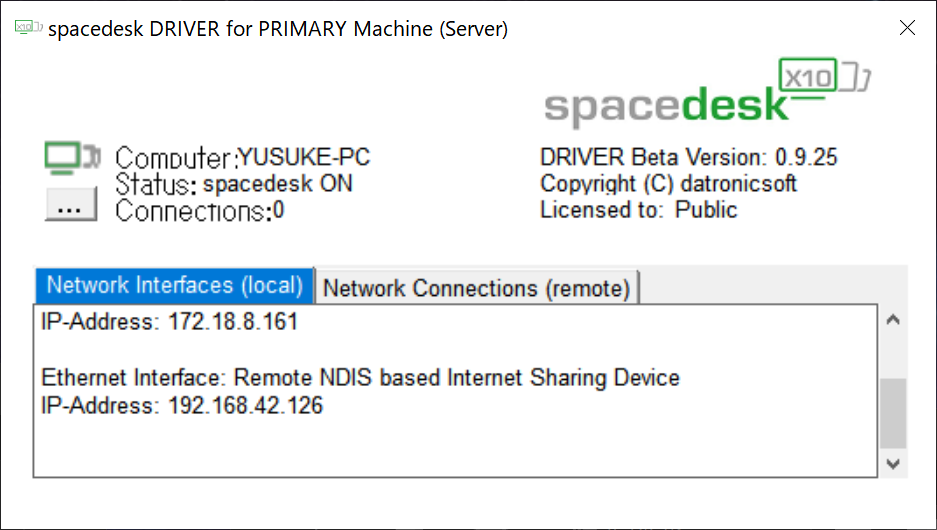This screenshot has width=937, height=530.
Task: Open the three-dots options button
Action: click(71, 204)
